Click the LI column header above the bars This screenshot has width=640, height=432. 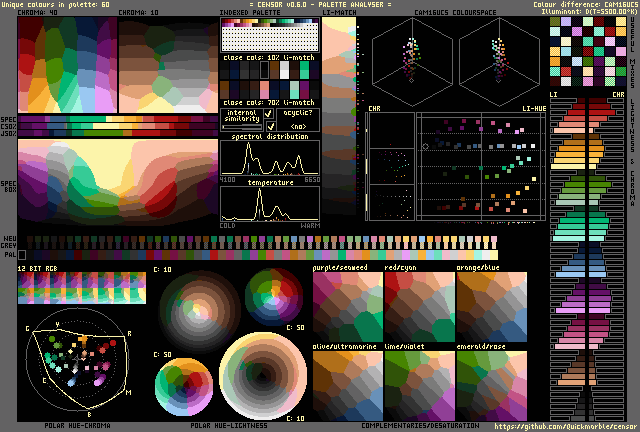(553, 94)
